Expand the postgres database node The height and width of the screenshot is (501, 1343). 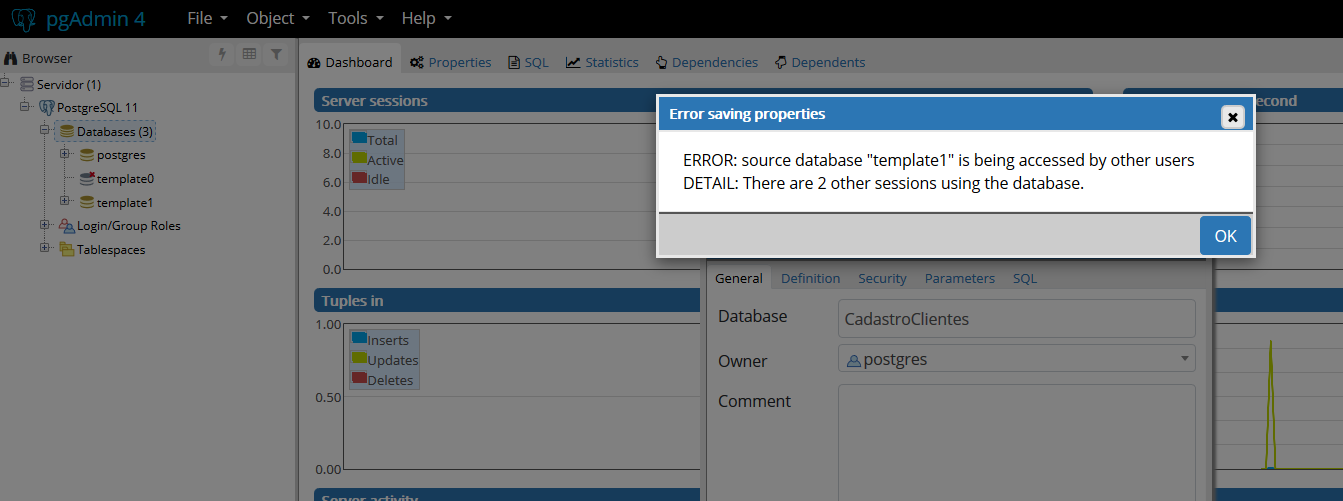[x=65, y=154]
